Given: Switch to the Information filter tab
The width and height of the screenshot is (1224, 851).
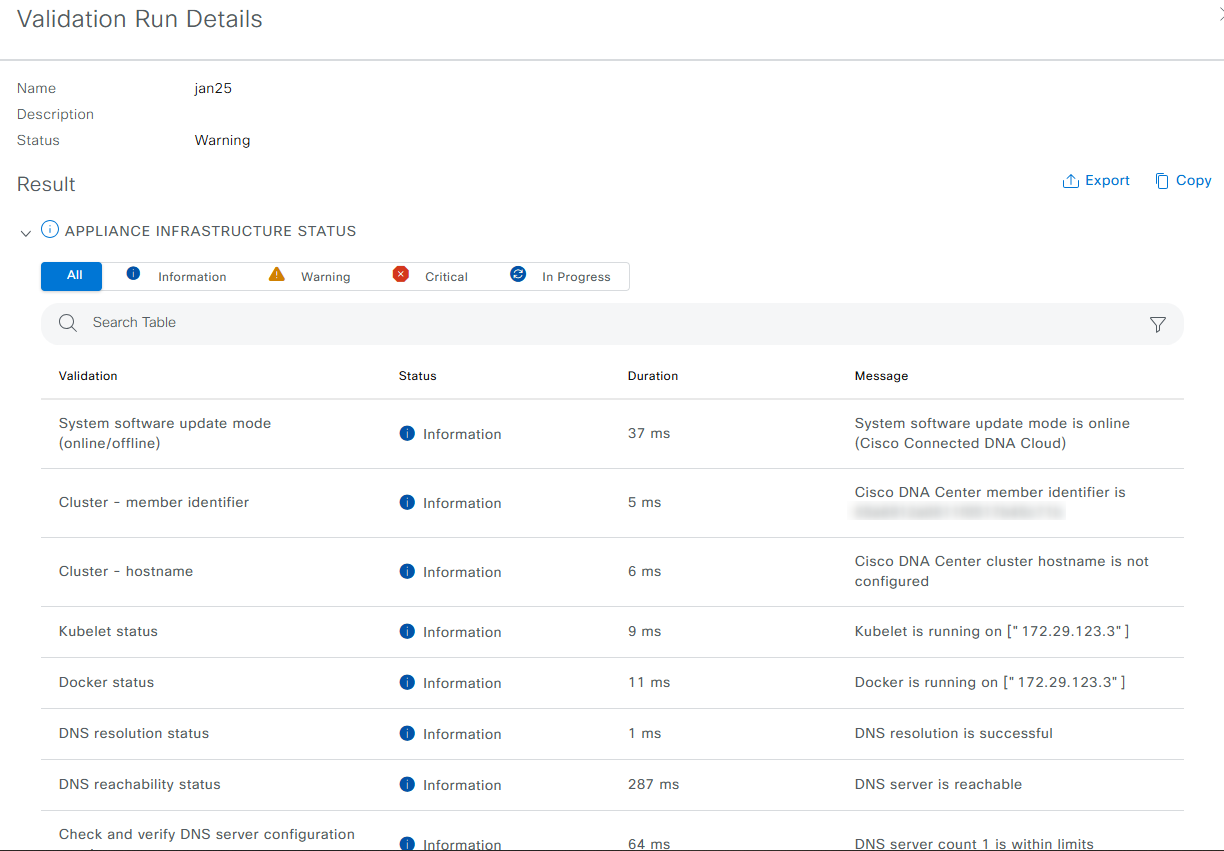Looking at the screenshot, I should click(x=177, y=276).
